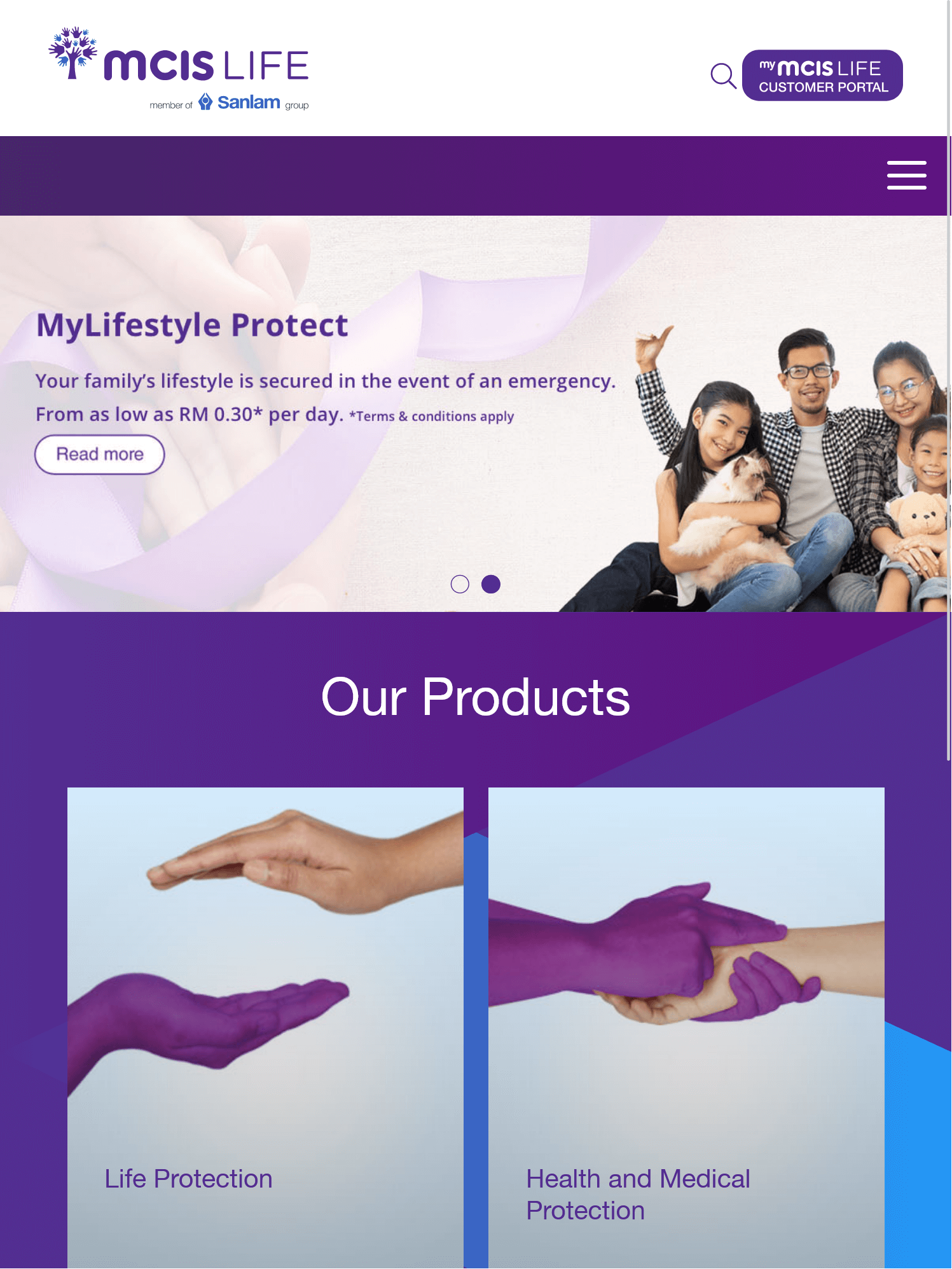The image size is (952, 1269).
Task: Click the clasped hands image
Action: pyautogui.click(x=686, y=954)
